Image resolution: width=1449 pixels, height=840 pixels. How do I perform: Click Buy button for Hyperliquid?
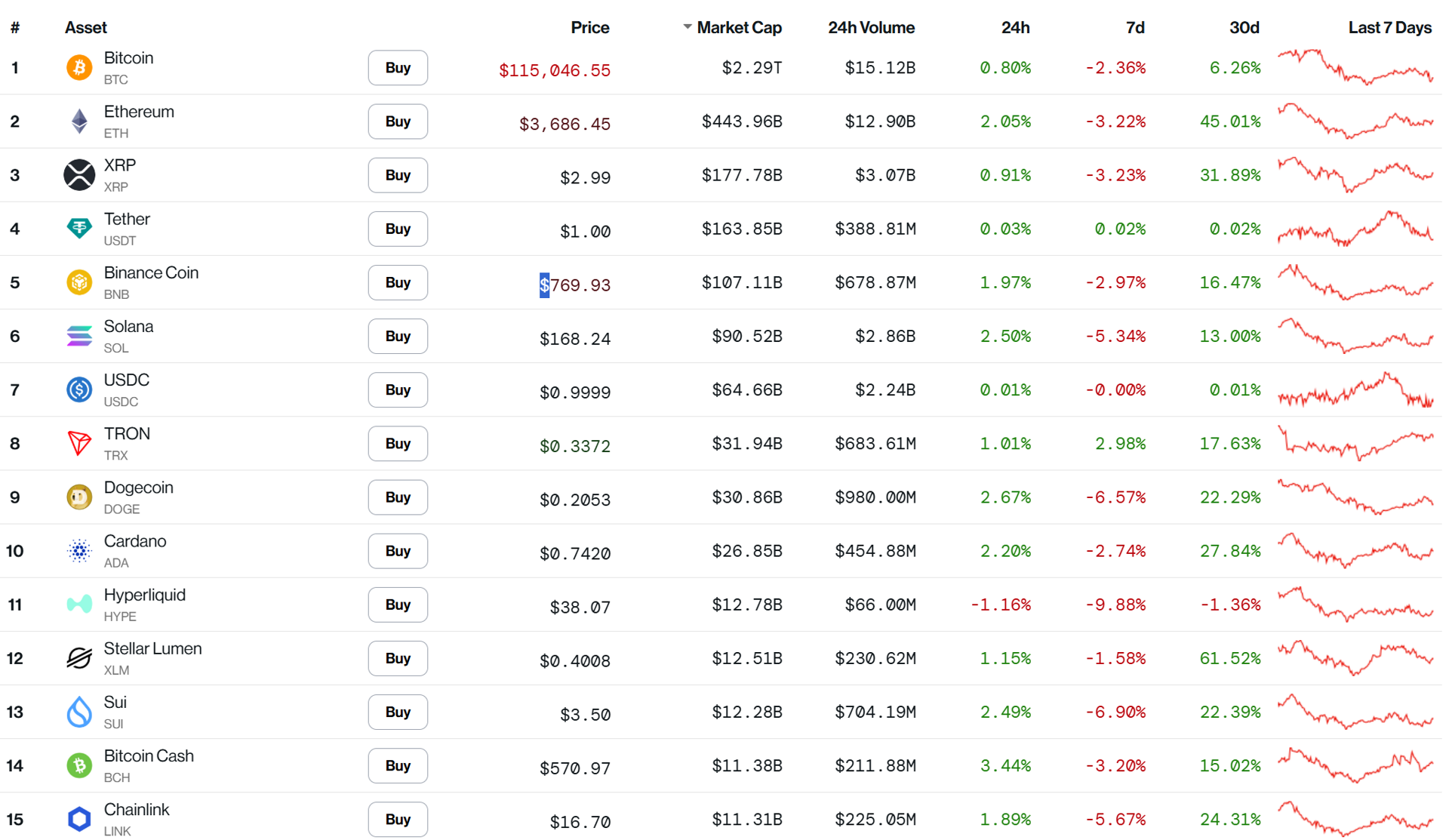point(398,605)
